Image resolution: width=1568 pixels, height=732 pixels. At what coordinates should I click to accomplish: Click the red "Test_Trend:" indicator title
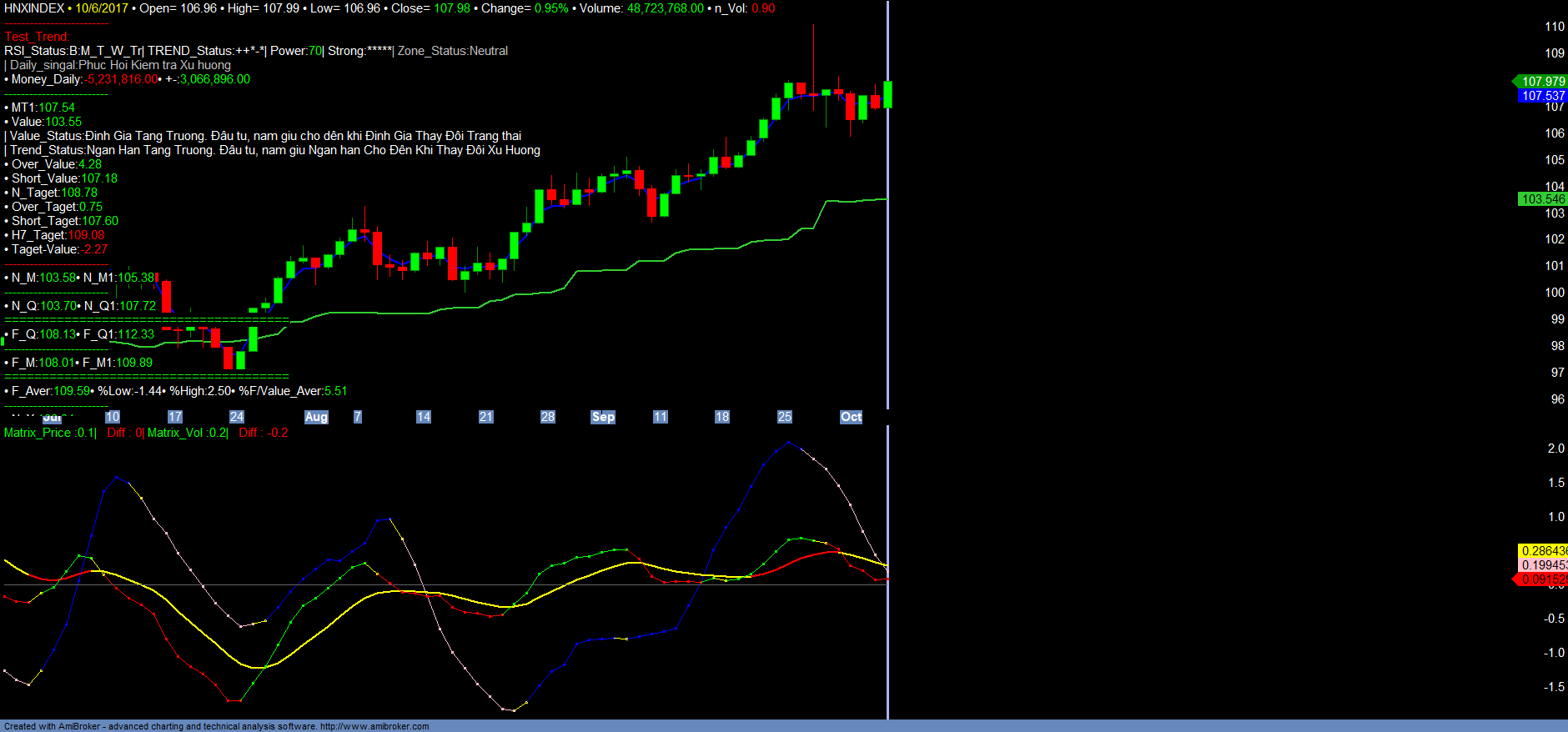[x=37, y=37]
